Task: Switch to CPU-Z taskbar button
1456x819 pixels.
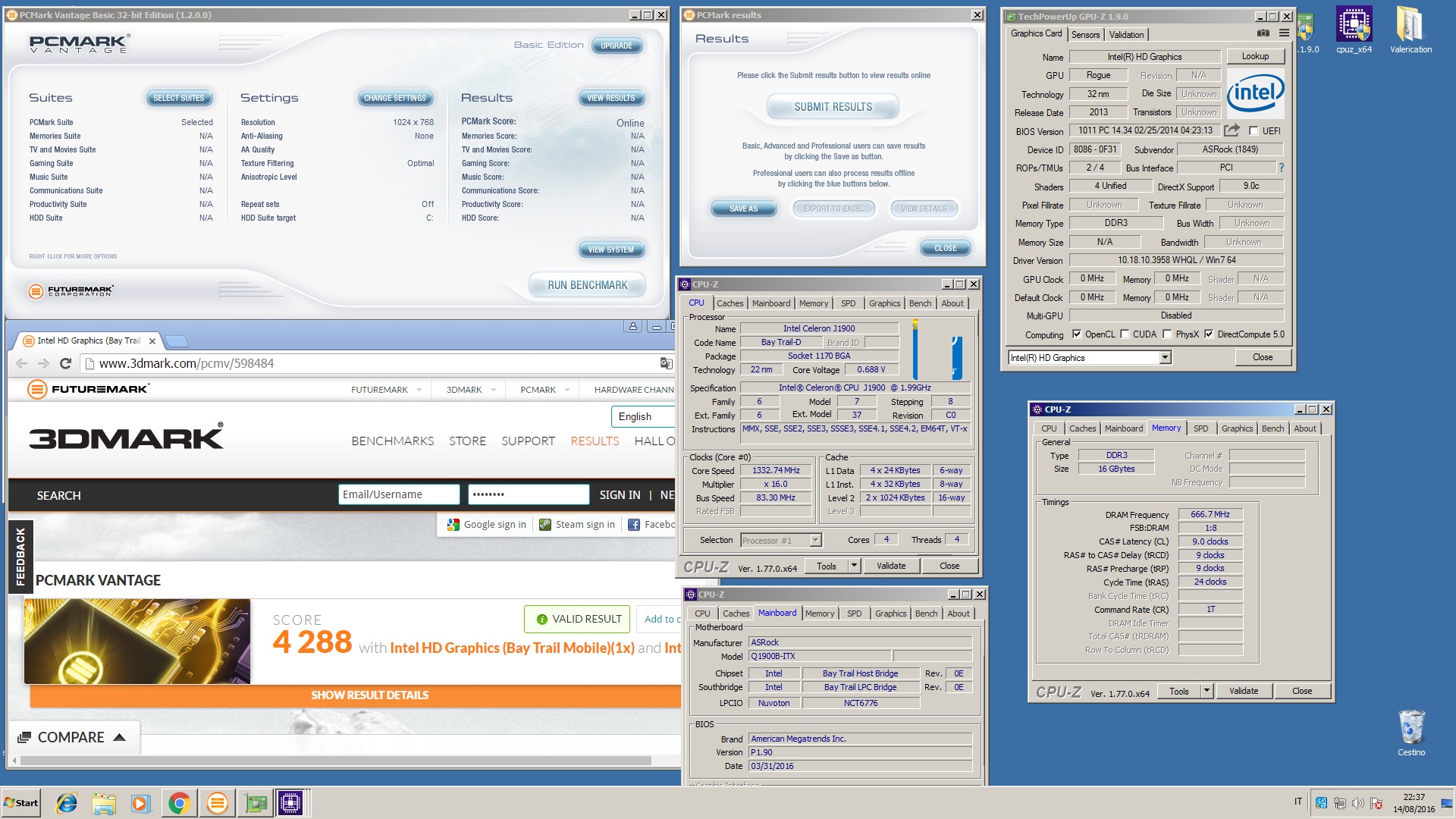Action: click(x=290, y=803)
